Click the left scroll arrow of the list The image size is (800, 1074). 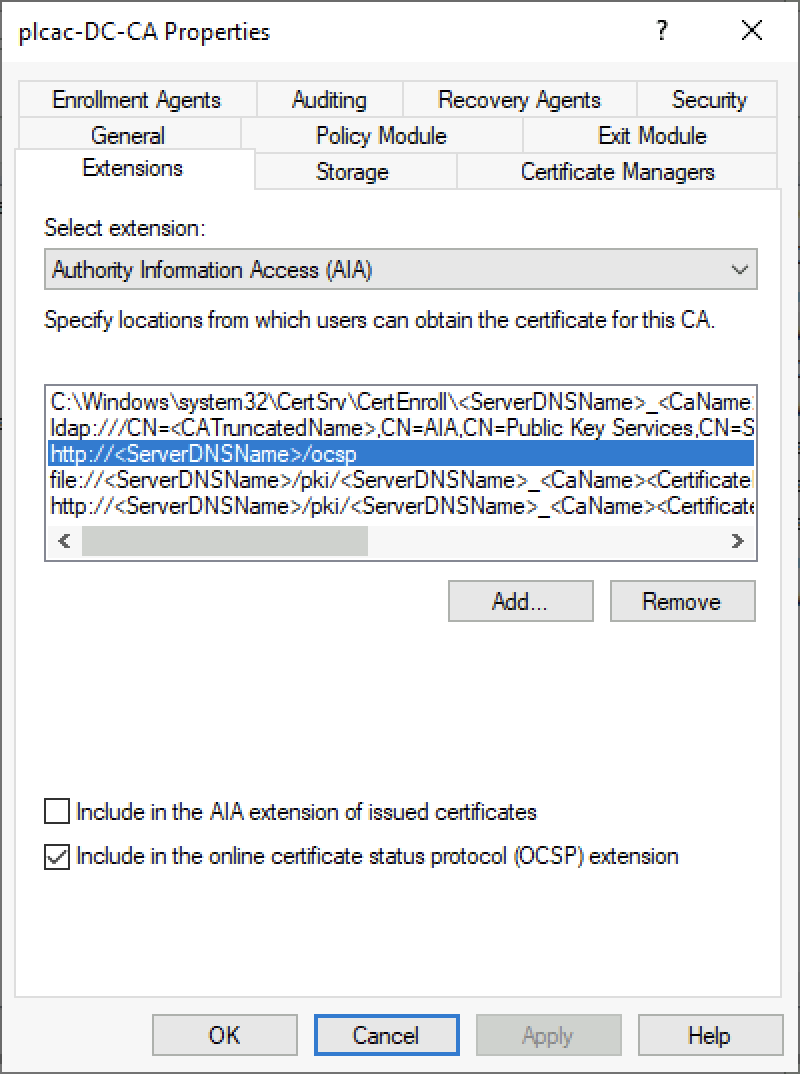62,540
